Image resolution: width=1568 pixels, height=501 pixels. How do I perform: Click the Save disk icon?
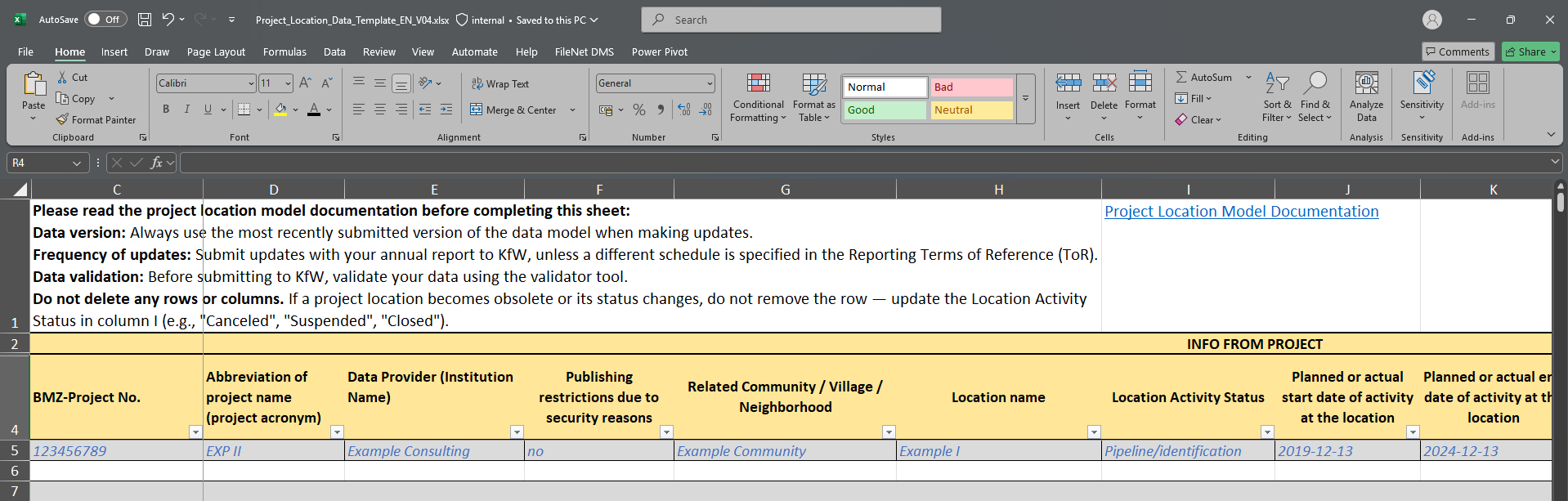(x=145, y=20)
